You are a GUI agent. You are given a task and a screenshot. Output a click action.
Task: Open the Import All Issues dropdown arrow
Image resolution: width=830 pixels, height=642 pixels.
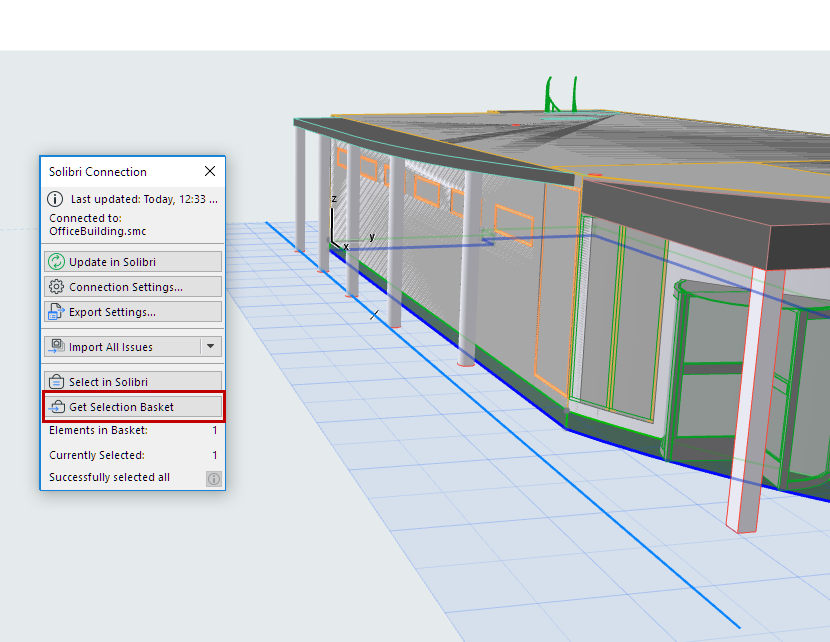[x=208, y=346]
